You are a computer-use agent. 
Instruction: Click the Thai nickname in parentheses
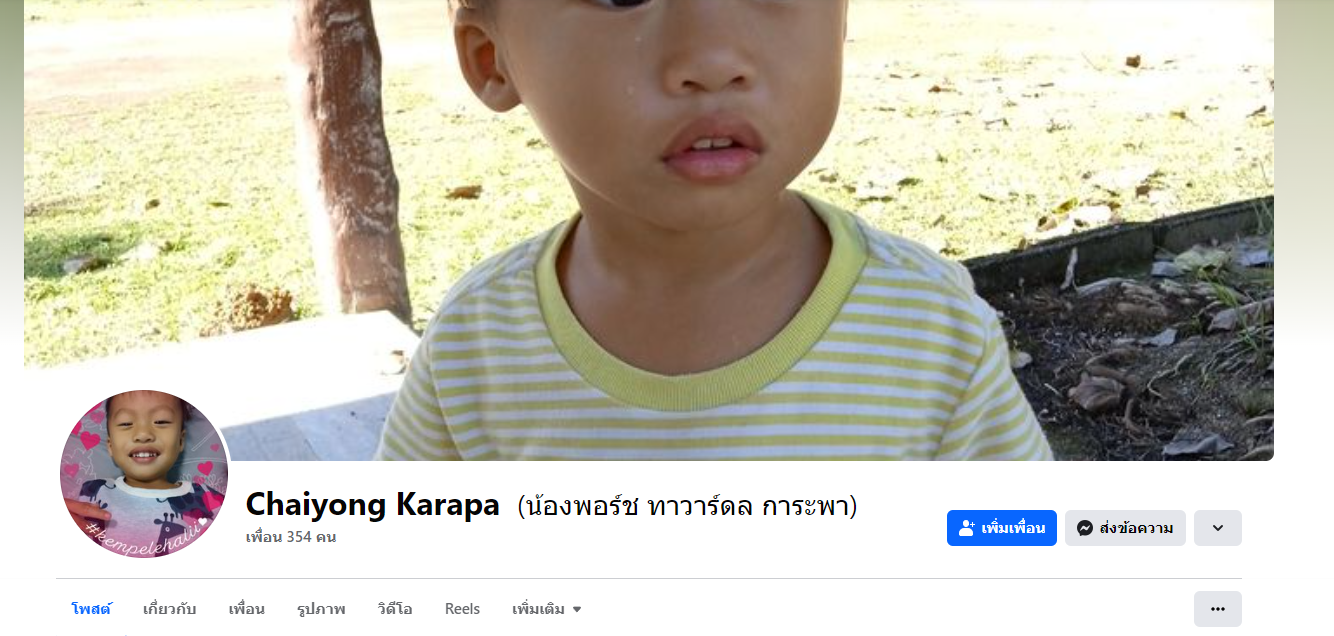coord(687,506)
